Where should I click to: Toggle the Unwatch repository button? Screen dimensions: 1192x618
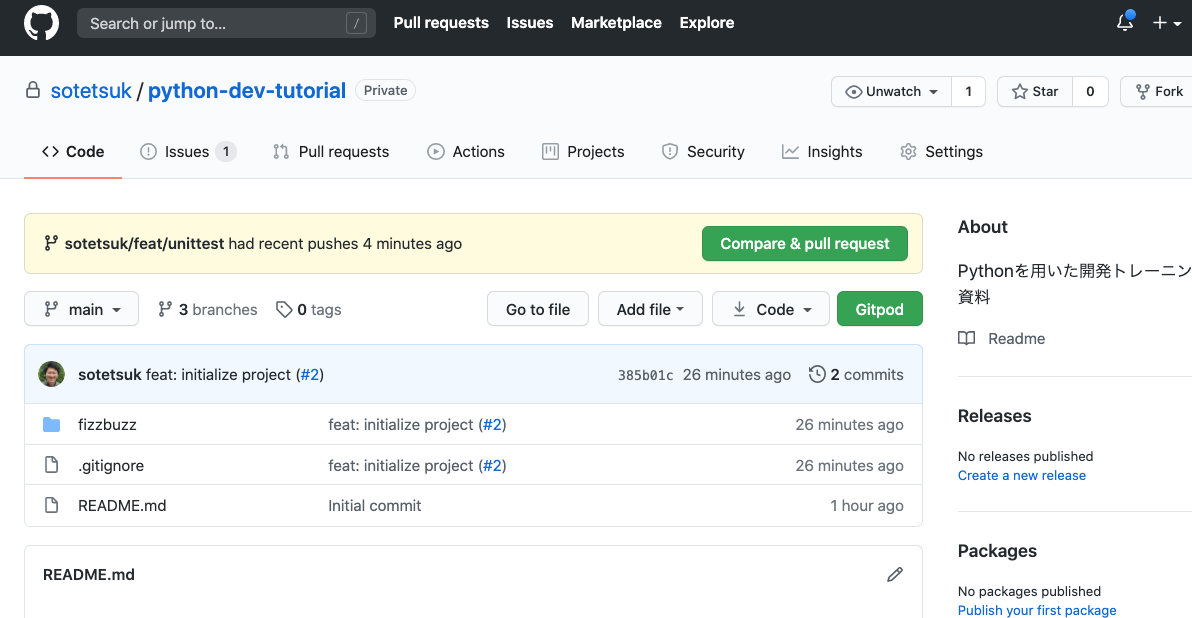(x=891, y=92)
